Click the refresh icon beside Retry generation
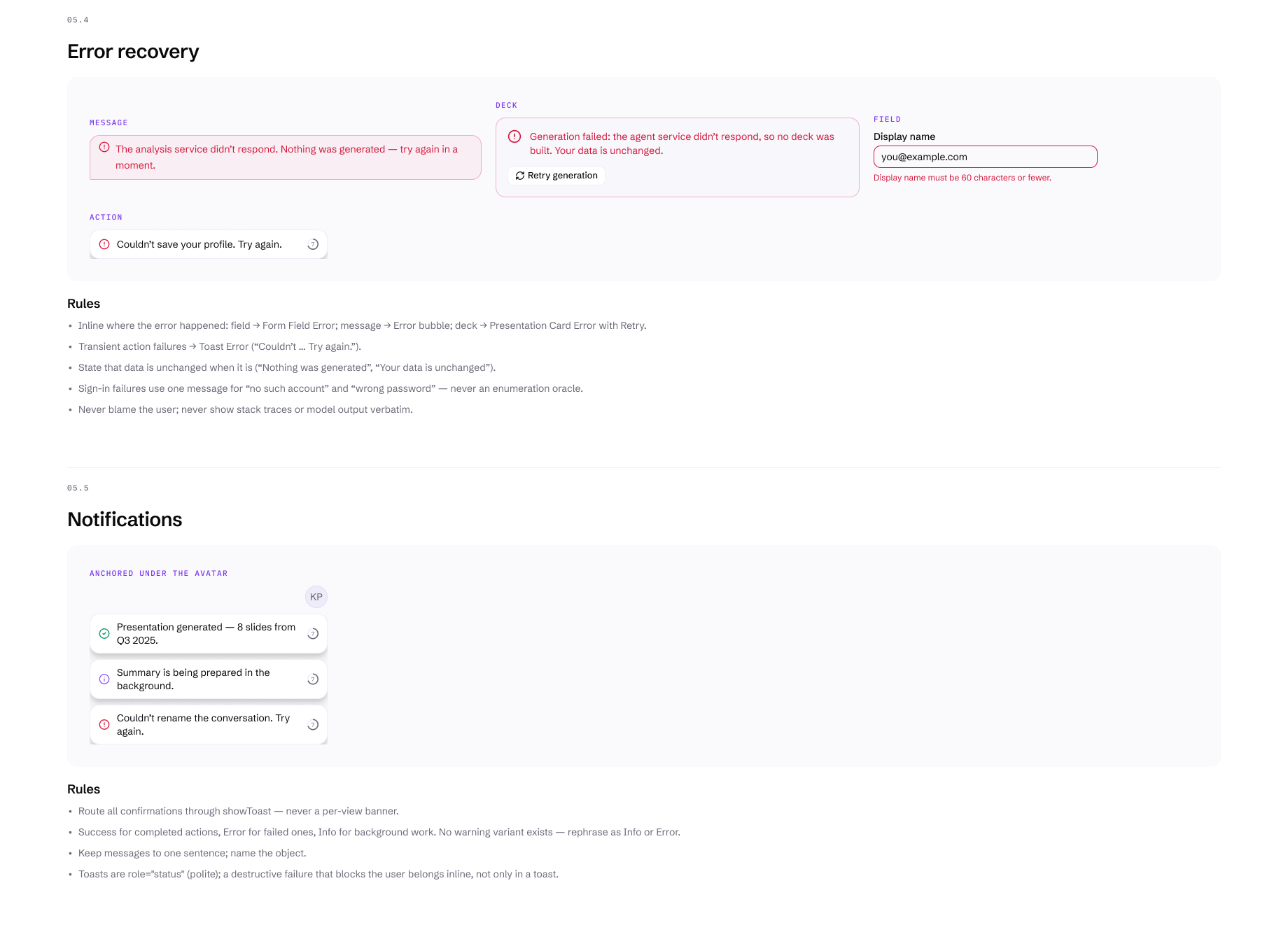 (520, 176)
